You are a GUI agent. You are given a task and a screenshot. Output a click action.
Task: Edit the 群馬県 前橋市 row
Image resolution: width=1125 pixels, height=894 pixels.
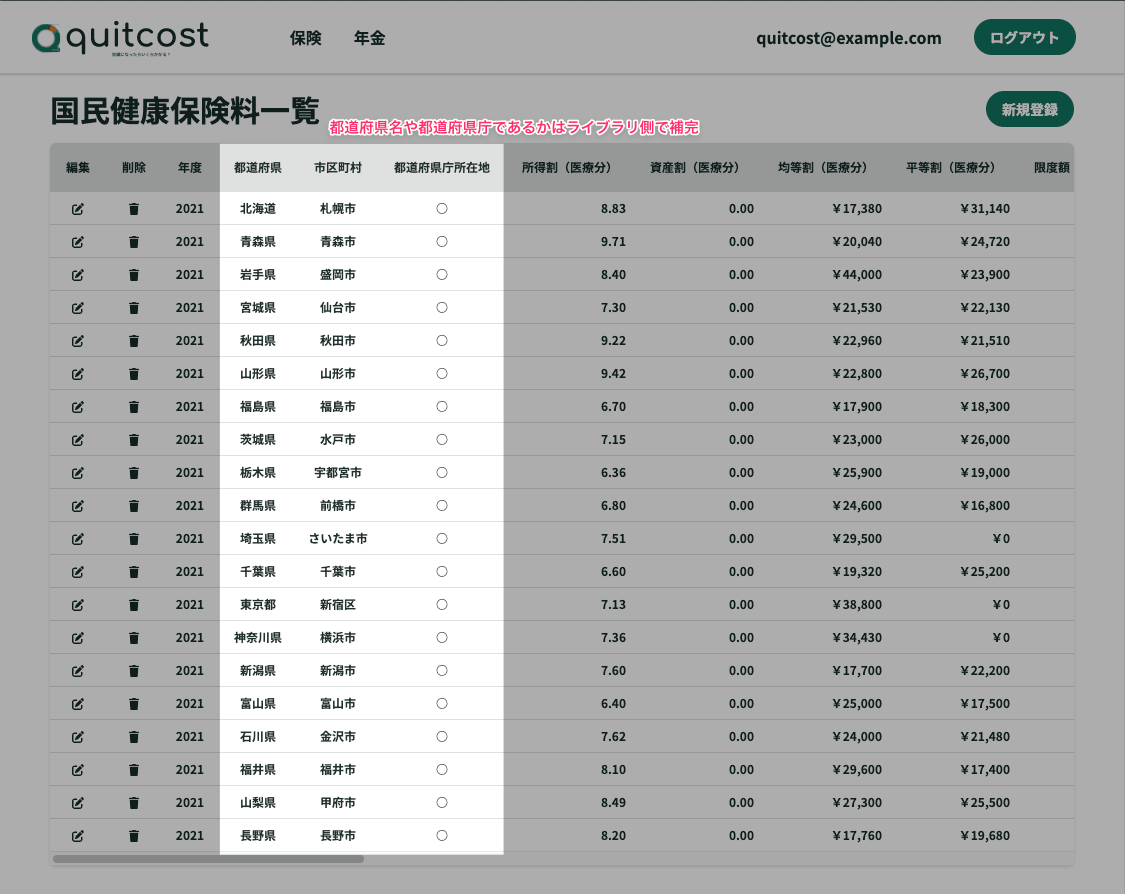(77, 506)
